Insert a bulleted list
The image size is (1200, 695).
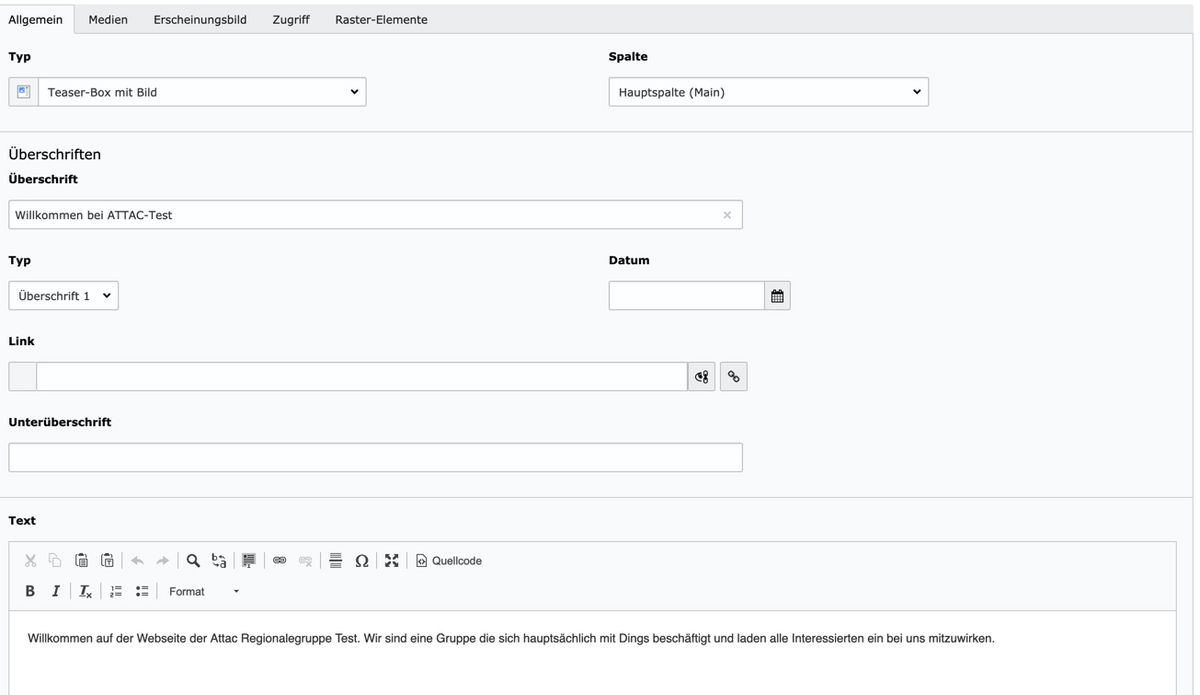point(142,591)
